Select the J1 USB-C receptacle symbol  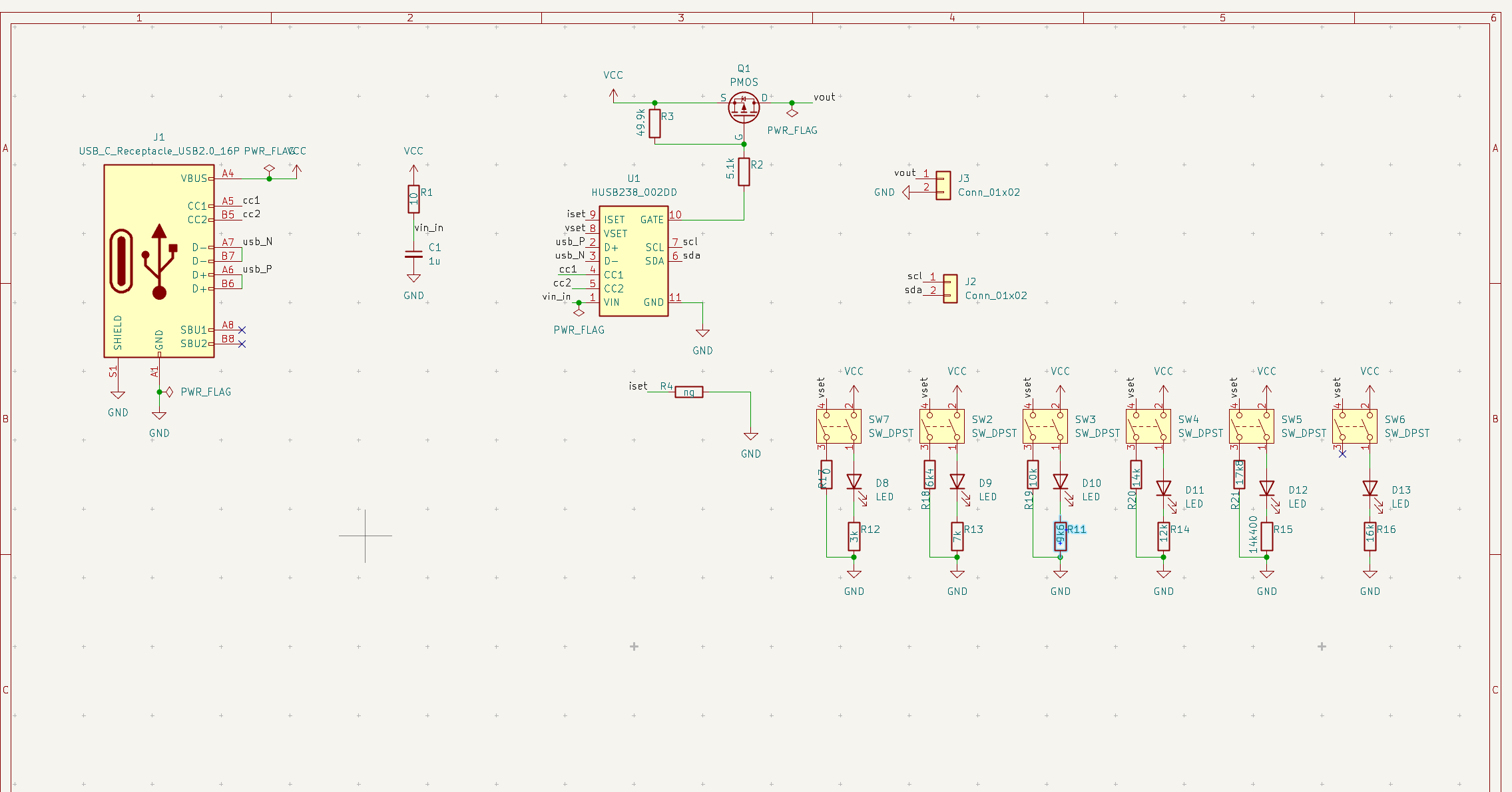158,260
